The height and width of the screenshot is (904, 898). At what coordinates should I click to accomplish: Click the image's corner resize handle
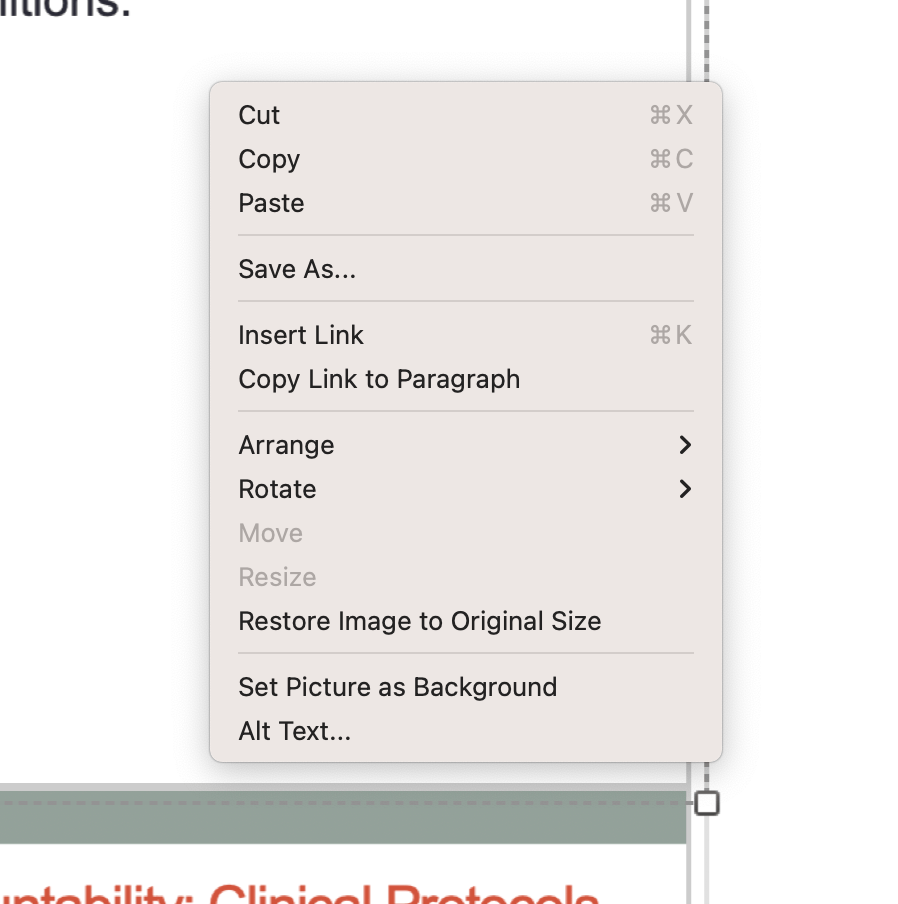pos(707,803)
